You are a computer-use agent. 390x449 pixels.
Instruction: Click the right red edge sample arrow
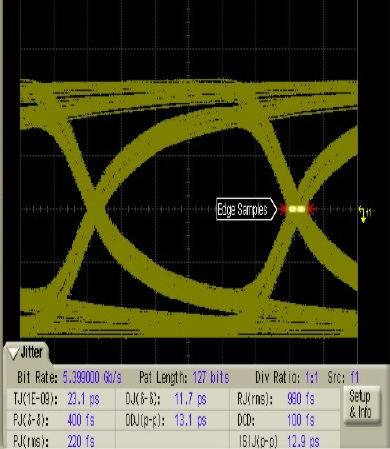pos(312,209)
